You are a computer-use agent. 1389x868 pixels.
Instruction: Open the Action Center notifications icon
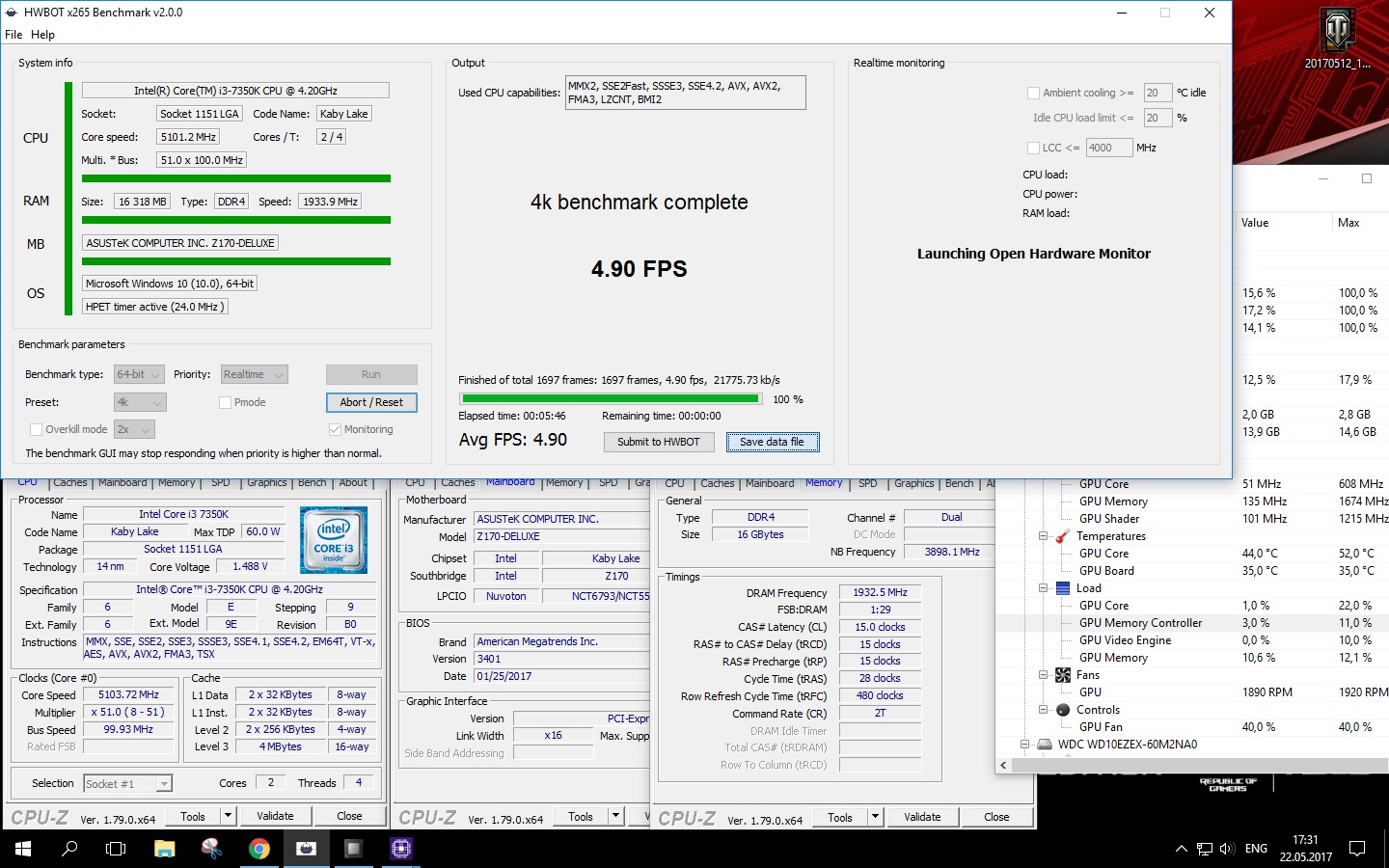click(1357, 849)
